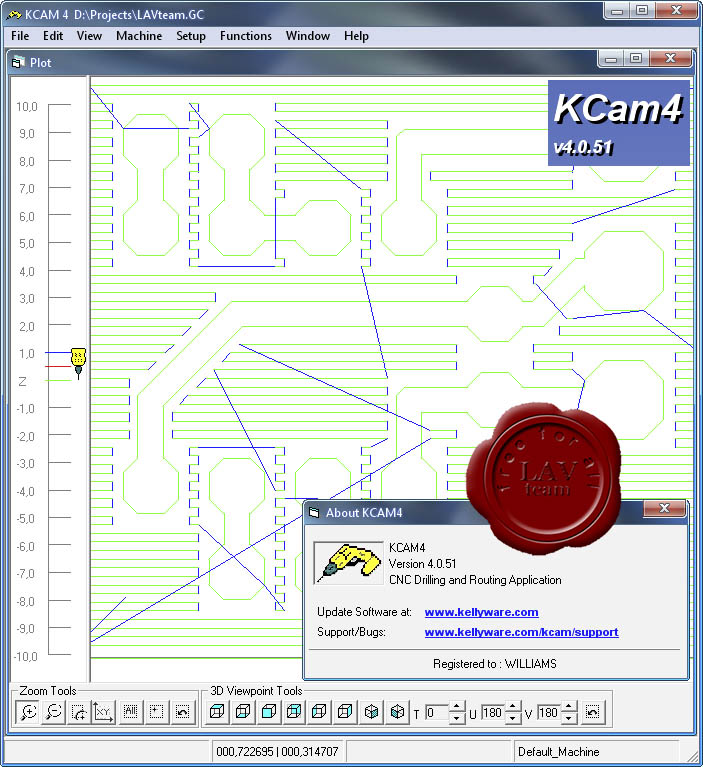The height and width of the screenshot is (767, 703).
Task: Click the T viewpoint input field
Action: pos(437,712)
